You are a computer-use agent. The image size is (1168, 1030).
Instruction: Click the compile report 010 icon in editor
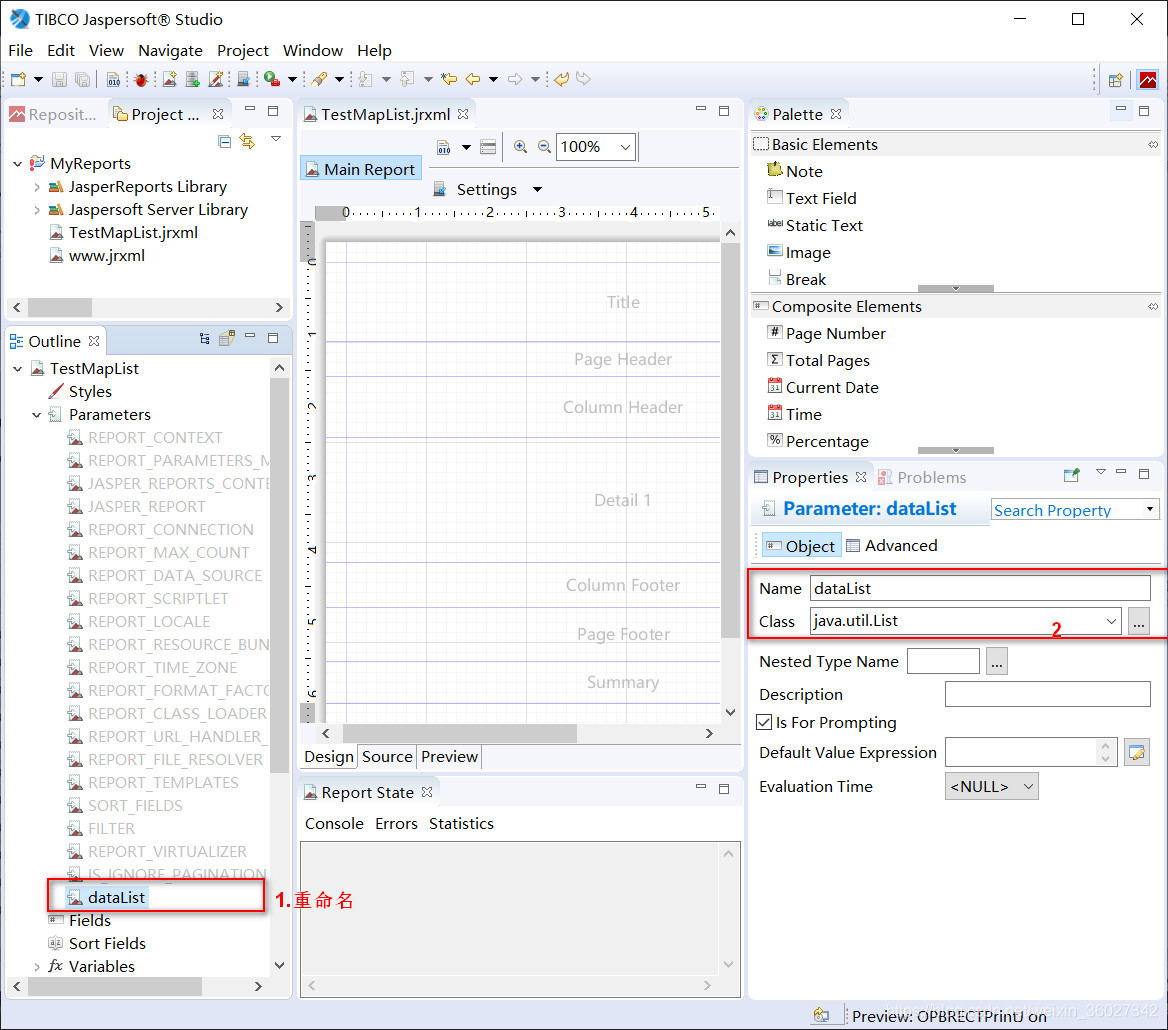click(444, 147)
